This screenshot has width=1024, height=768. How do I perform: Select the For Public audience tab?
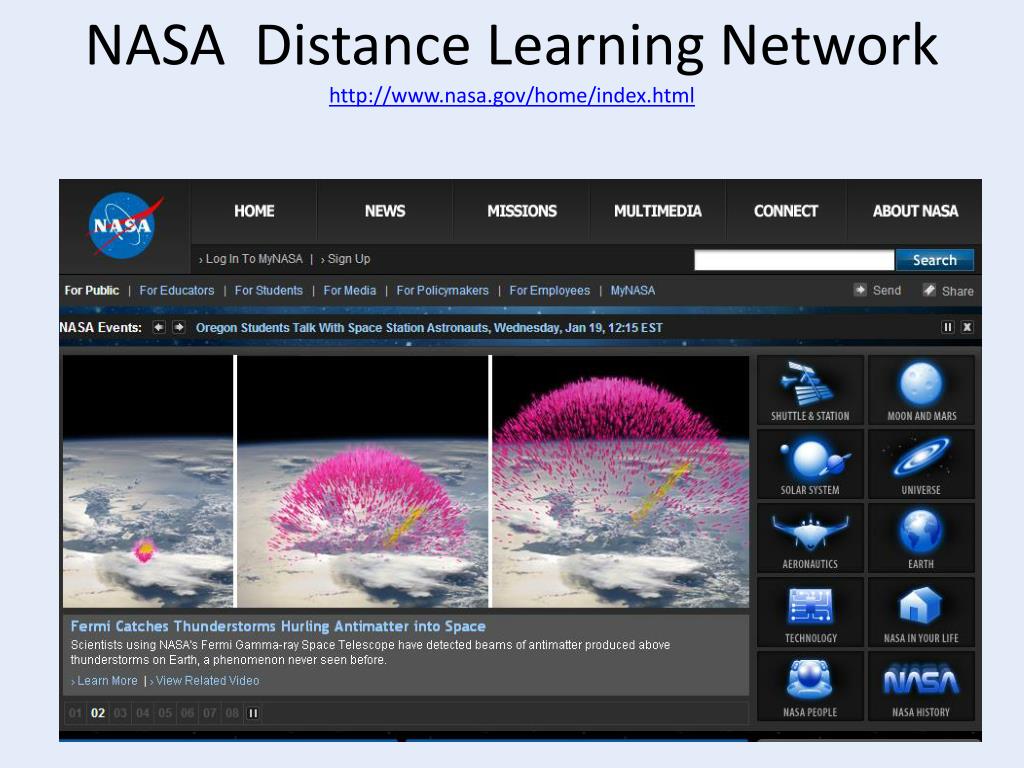(91, 291)
